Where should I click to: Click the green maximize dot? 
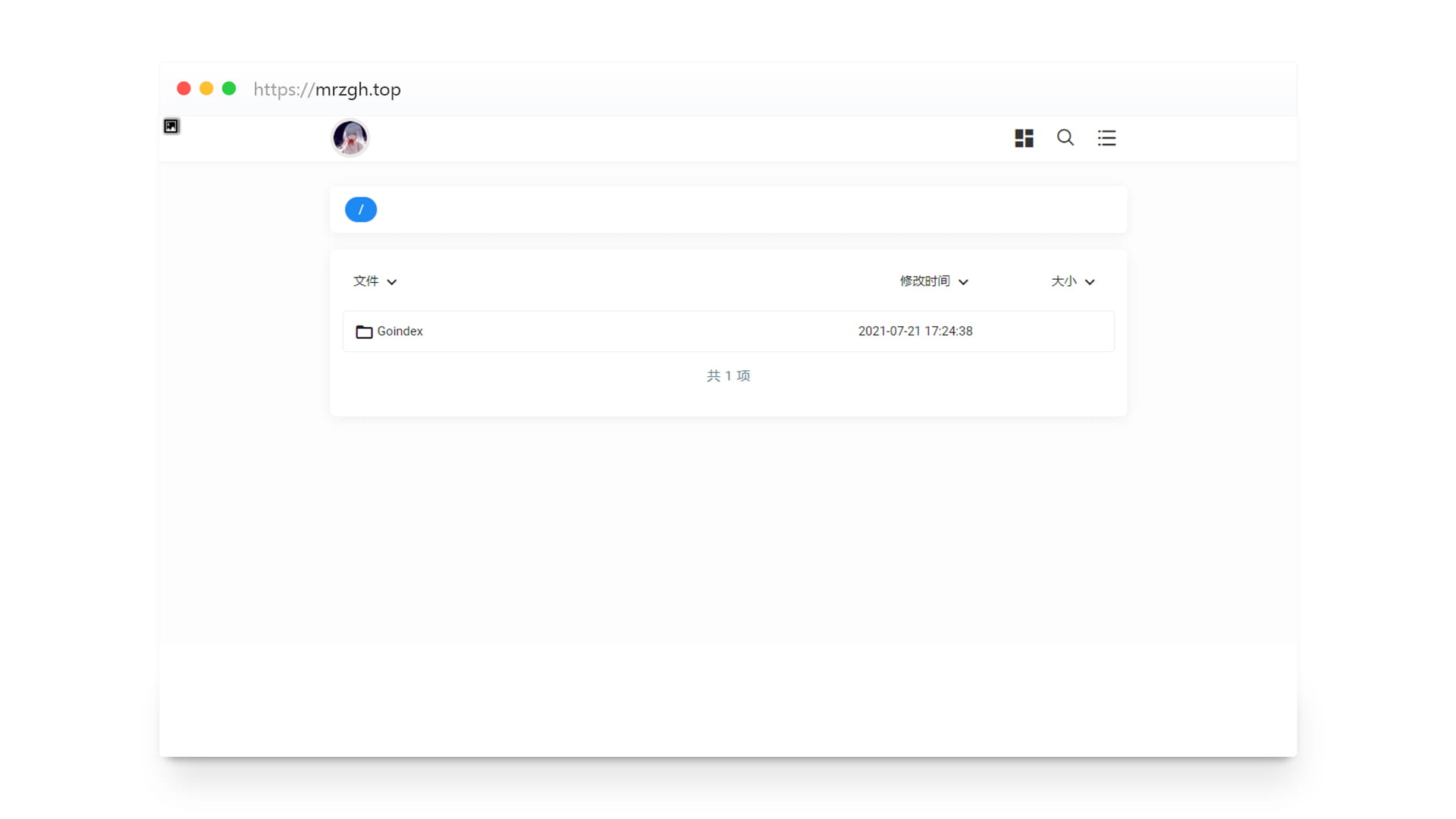tap(229, 89)
